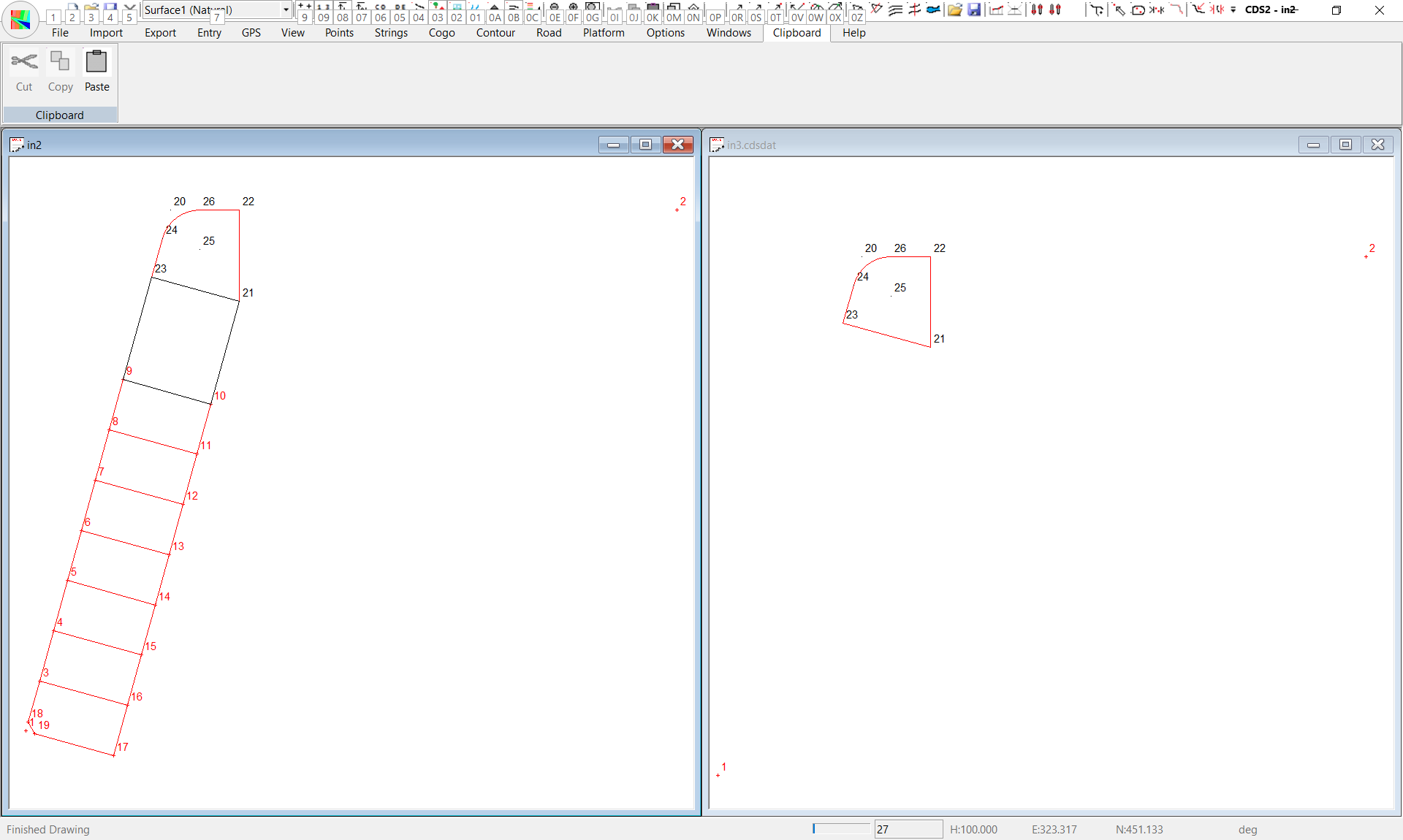Maximize the in3.cdsdat child window

(x=1345, y=145)
